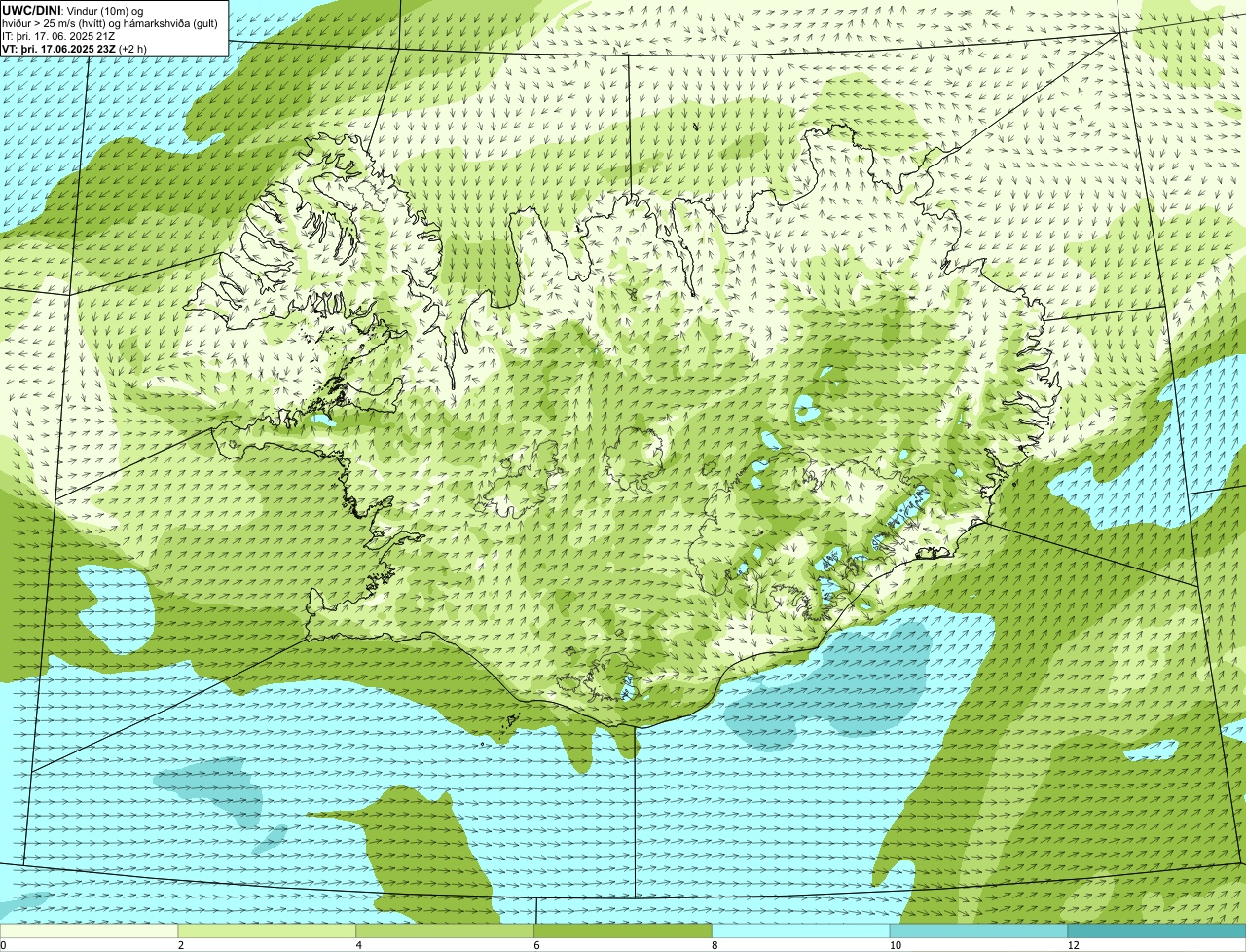Viewport: 1246px width, 952px height.
Task: Click the light cyan 8–10 legend swatch
Action: click(x=801, y=932)
